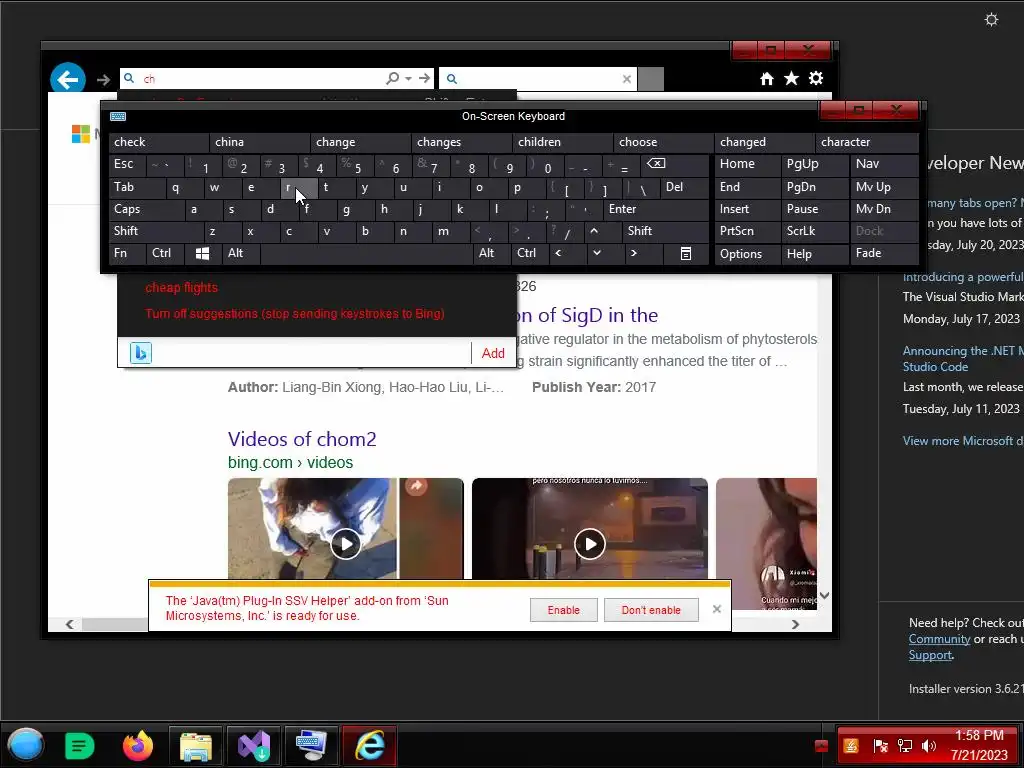Click the Del key on On-Screen Keyboard

pos(685,187)
